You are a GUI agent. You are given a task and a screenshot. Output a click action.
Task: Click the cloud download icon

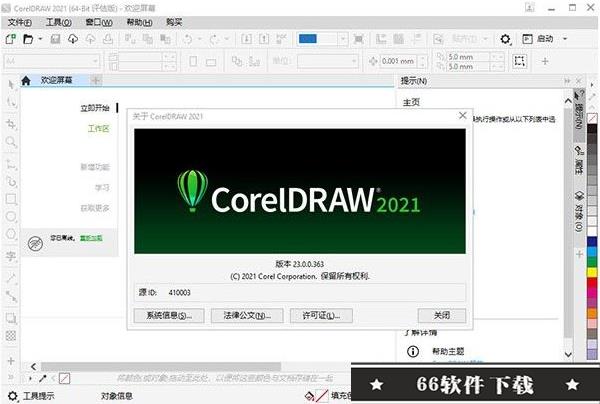(73, 39)
